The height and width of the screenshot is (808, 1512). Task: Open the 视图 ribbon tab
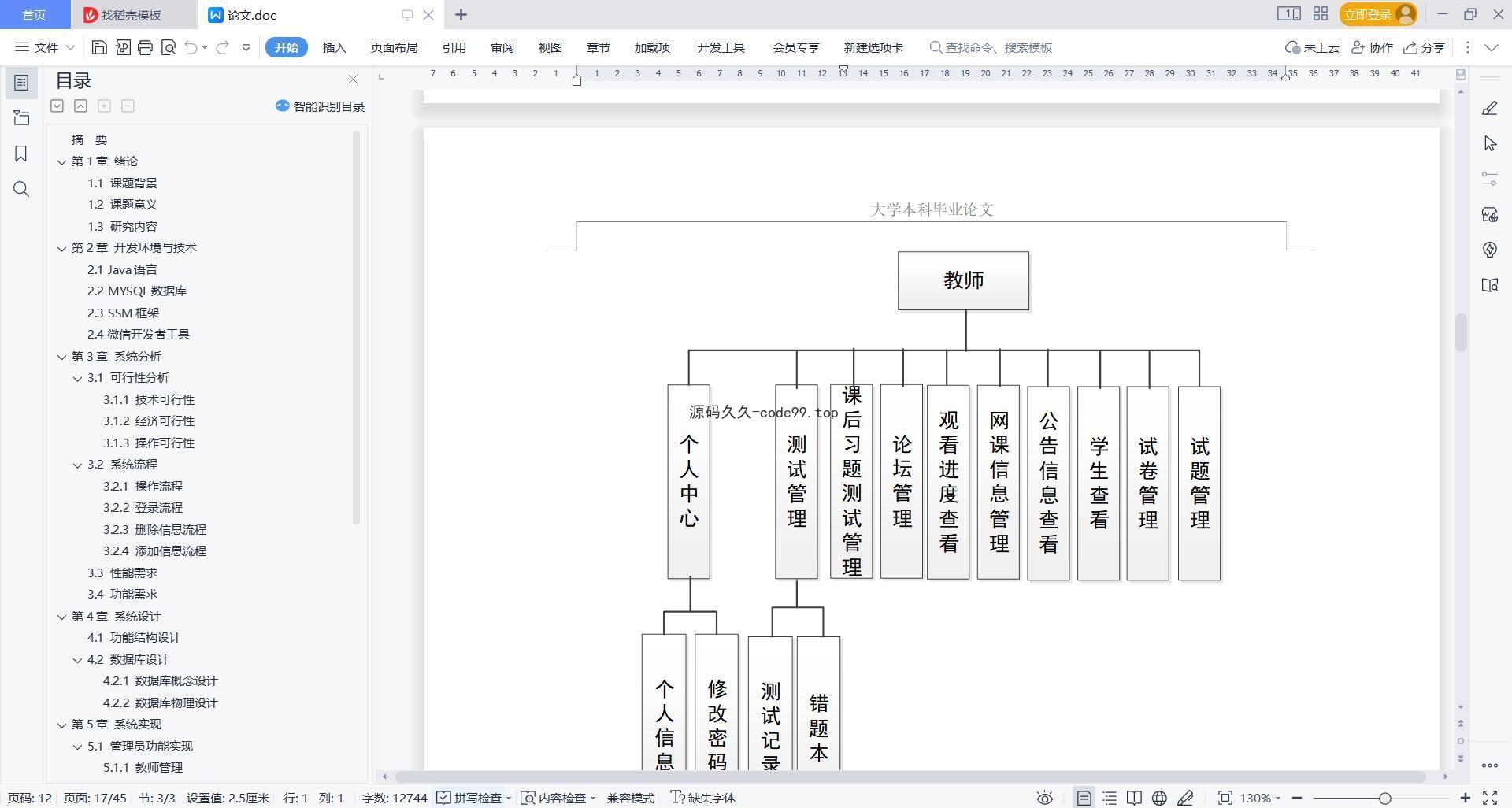pyautogui.click(x=550, y=47)
